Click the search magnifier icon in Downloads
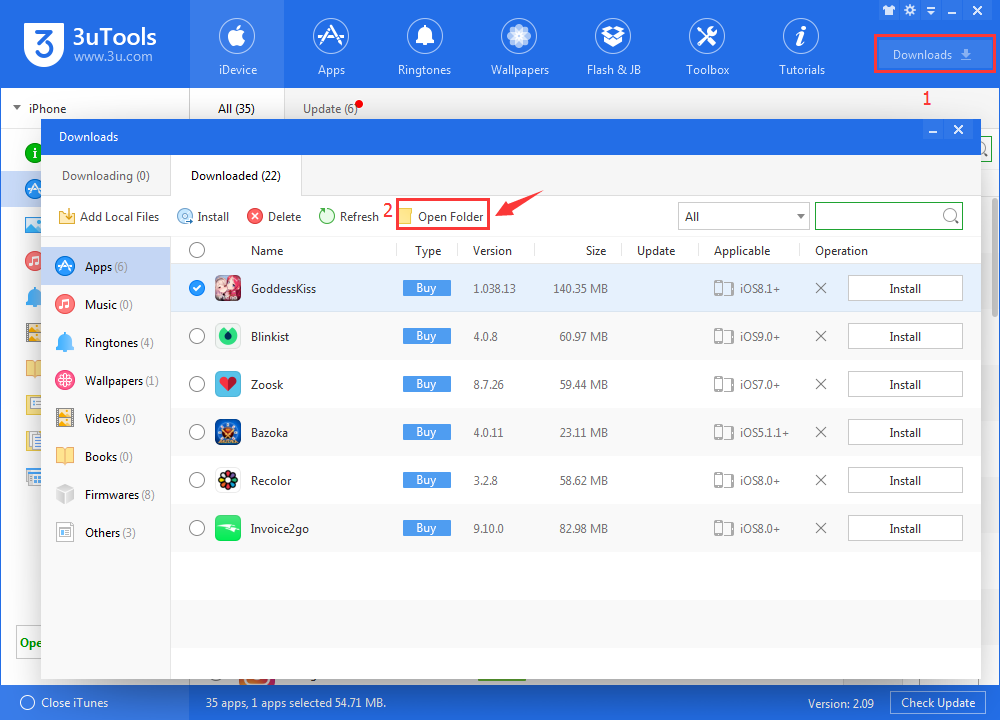 (x=950, y=216)
